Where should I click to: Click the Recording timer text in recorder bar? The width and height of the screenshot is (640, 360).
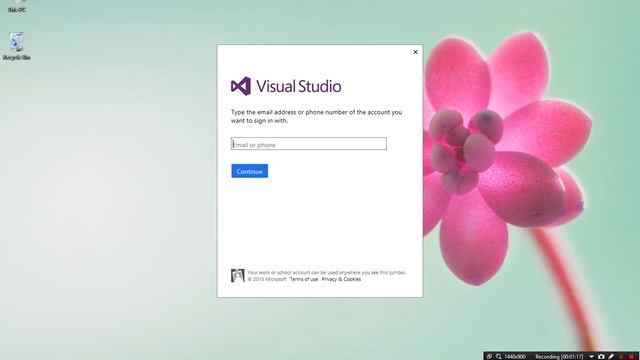[x=559, y=357]
